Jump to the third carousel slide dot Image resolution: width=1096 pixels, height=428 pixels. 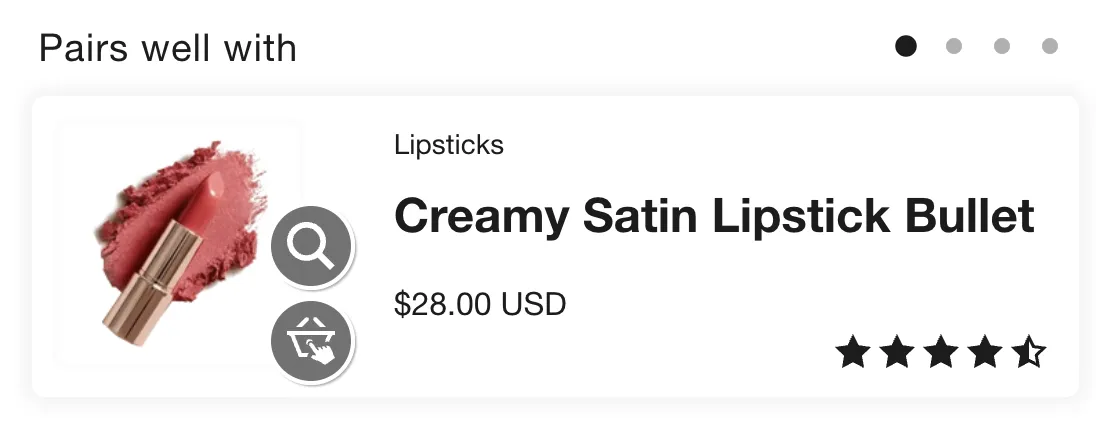click(x=1002, y=46)
